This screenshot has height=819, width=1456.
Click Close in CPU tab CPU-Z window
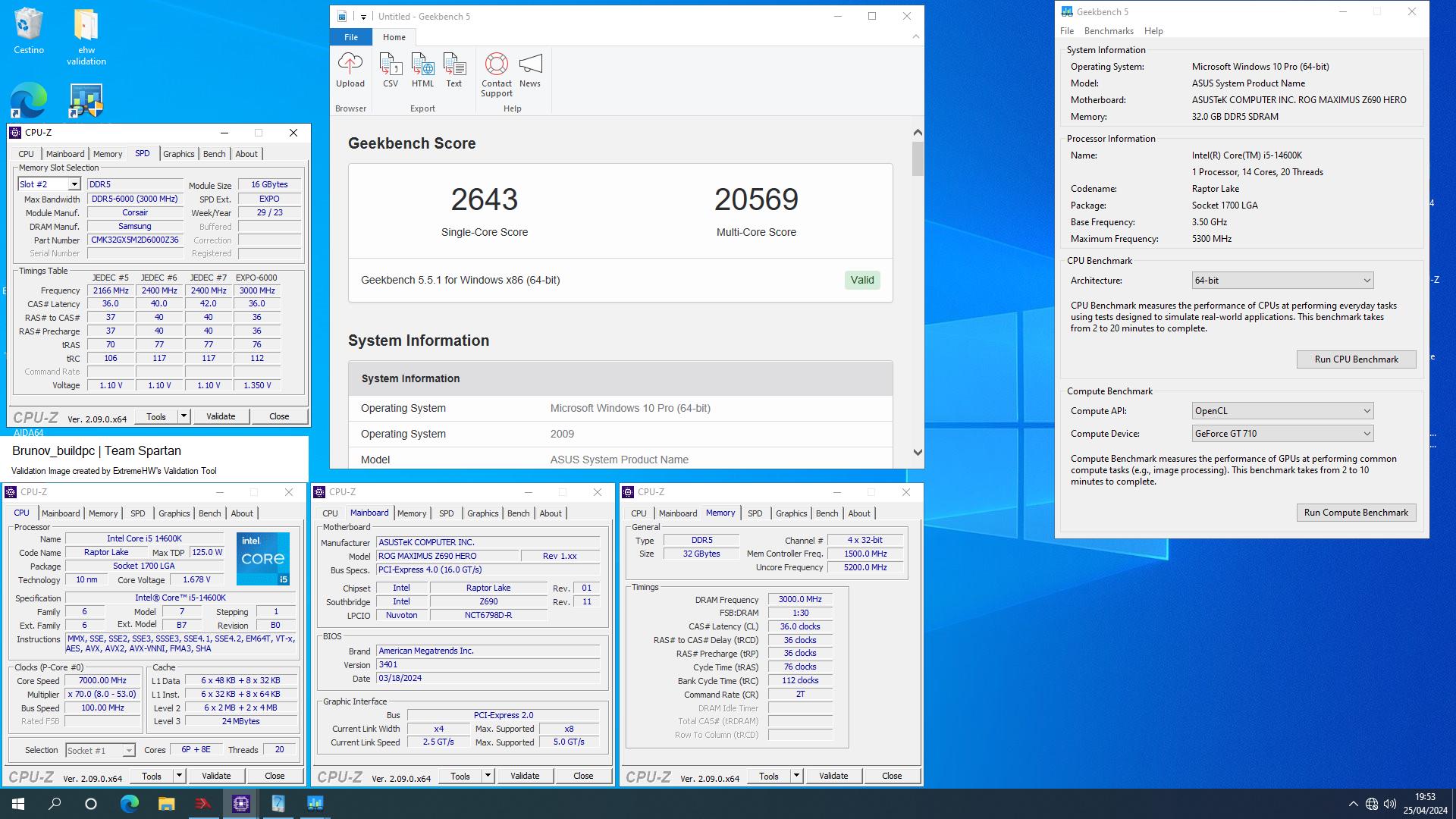click(275, 776)
